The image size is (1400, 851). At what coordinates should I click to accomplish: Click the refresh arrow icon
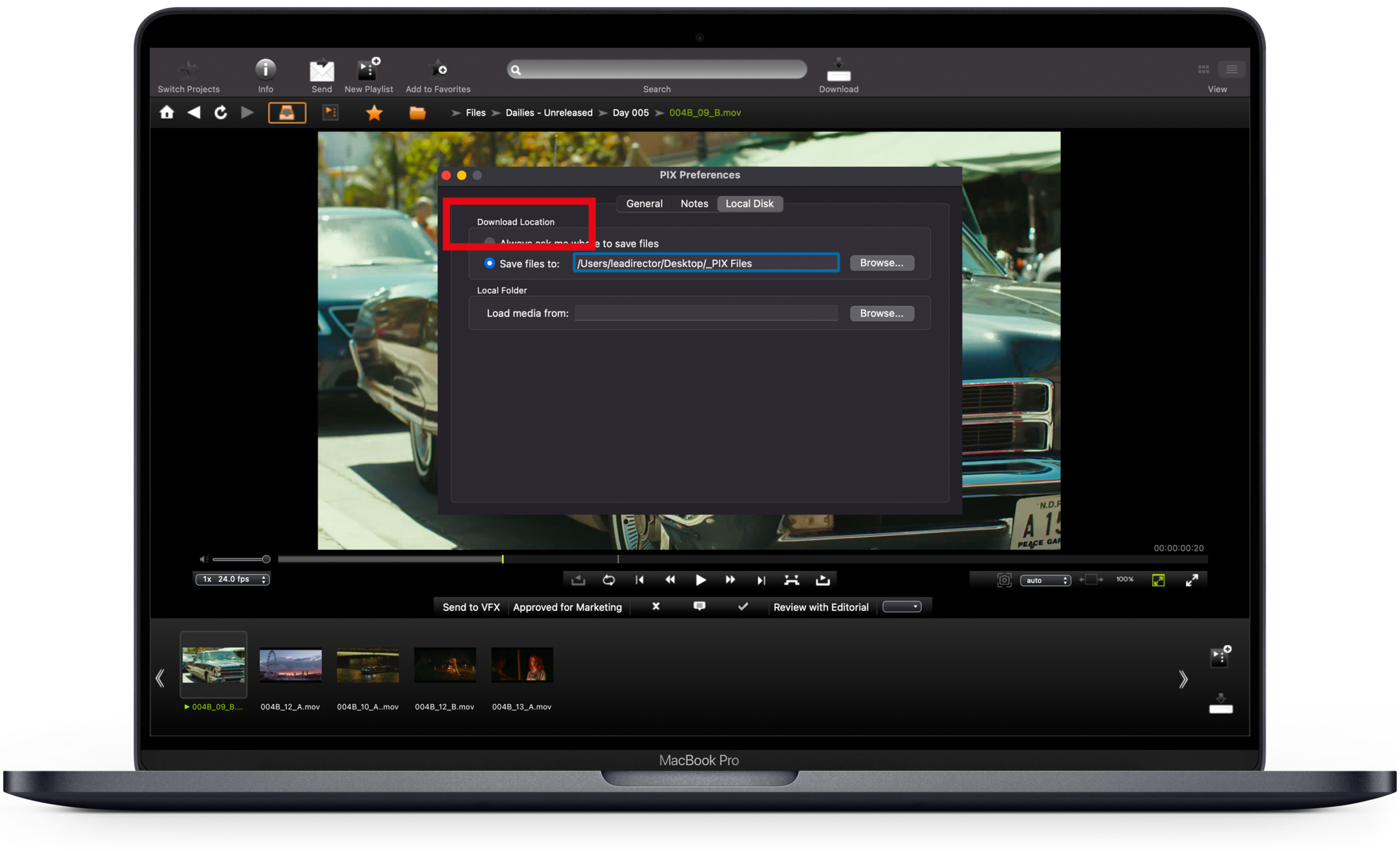tap(221, 112)
